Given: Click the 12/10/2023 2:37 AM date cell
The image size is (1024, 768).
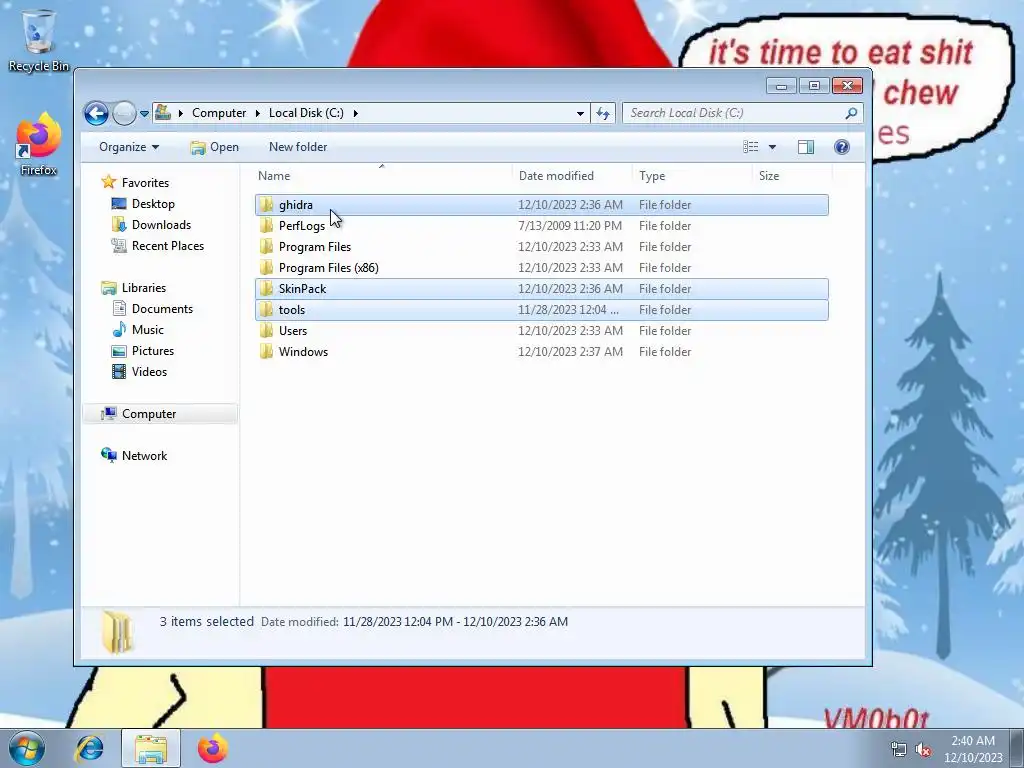Looking at the screenshot, I should (x=570, y=351).
